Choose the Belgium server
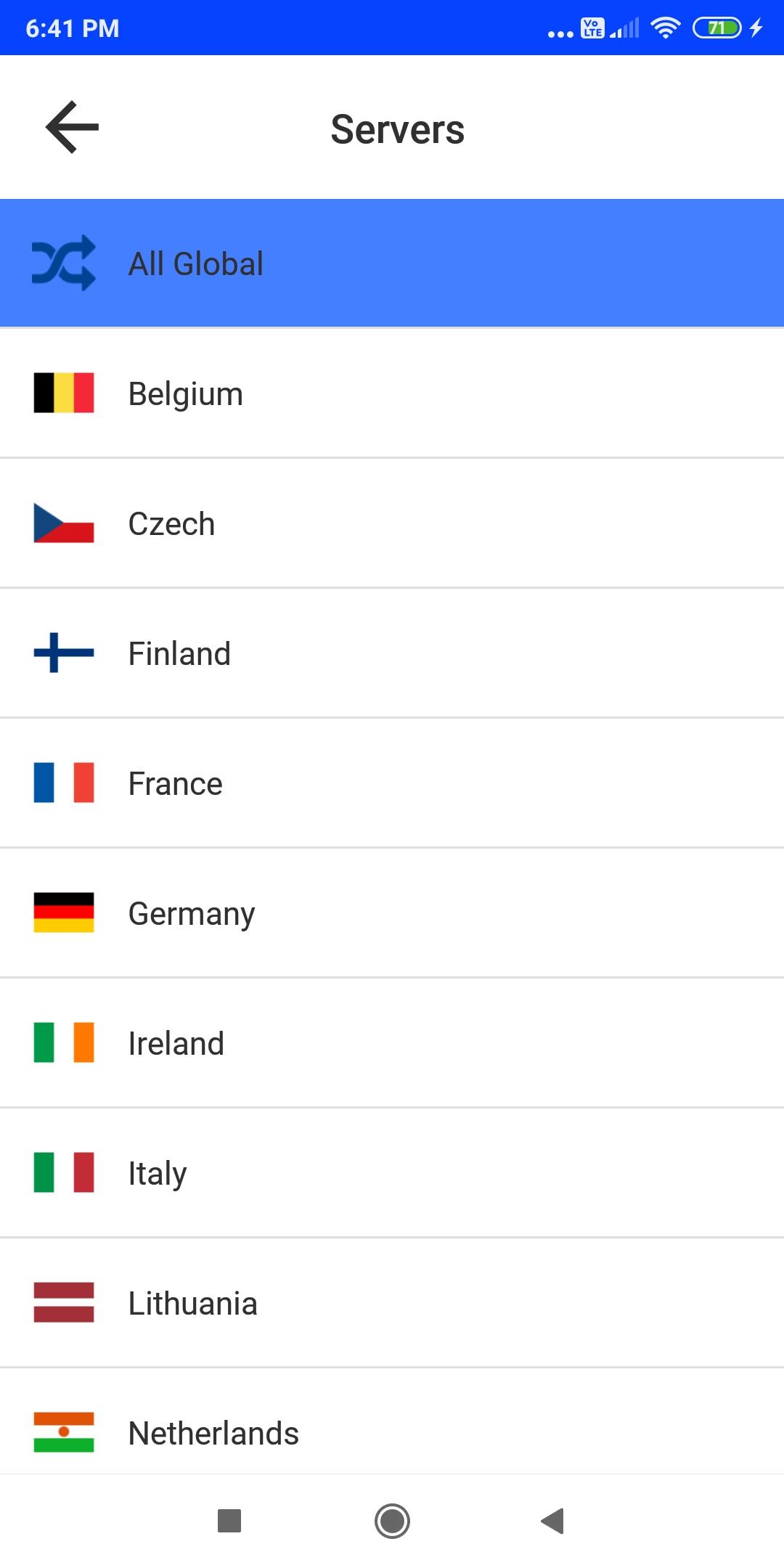784x1568 pixels. pos(392,393)
